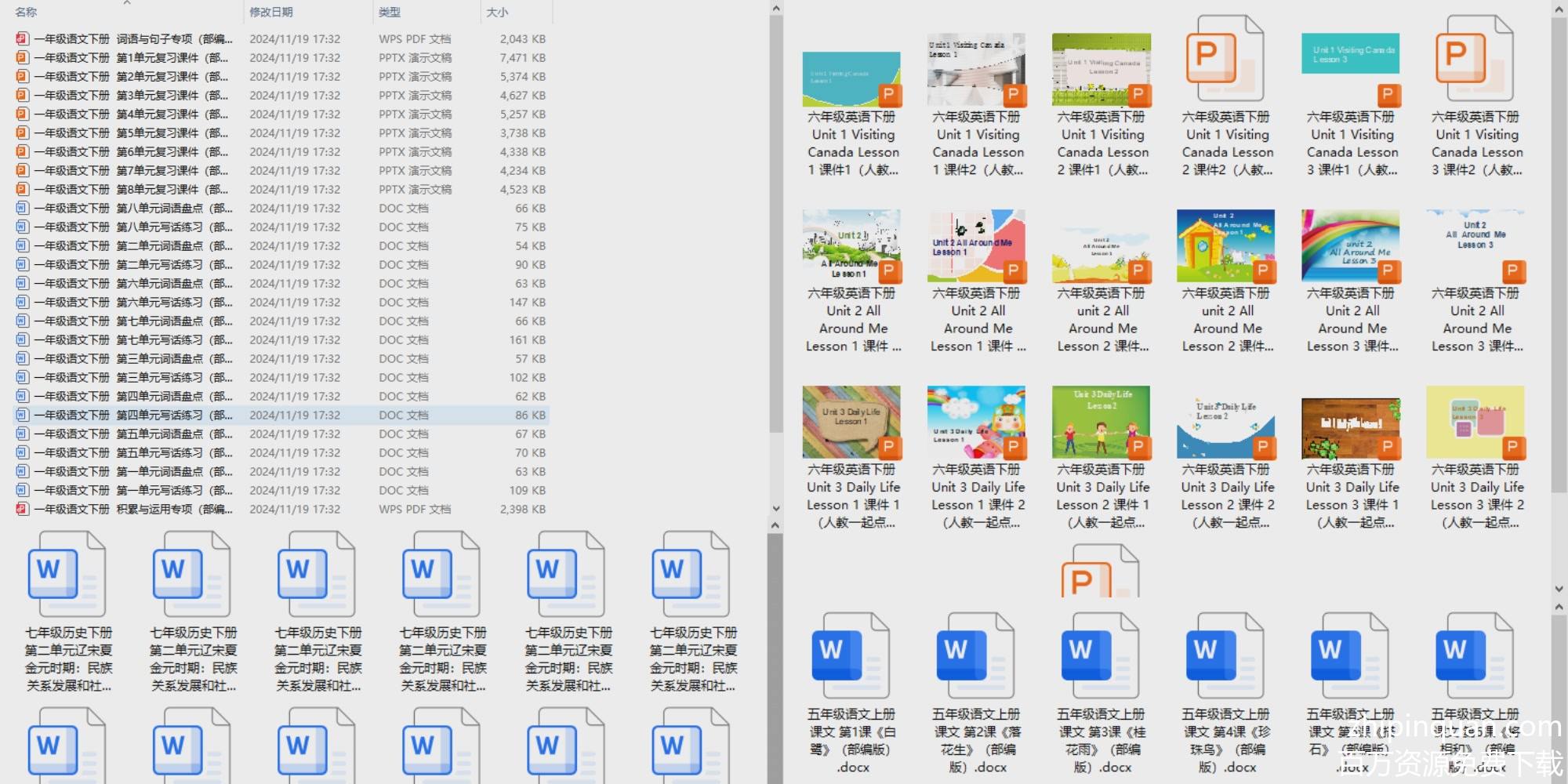Click the DOC icon beside 第二单元写话练习
Viewport: 1568px width, 784px height.
22,264
